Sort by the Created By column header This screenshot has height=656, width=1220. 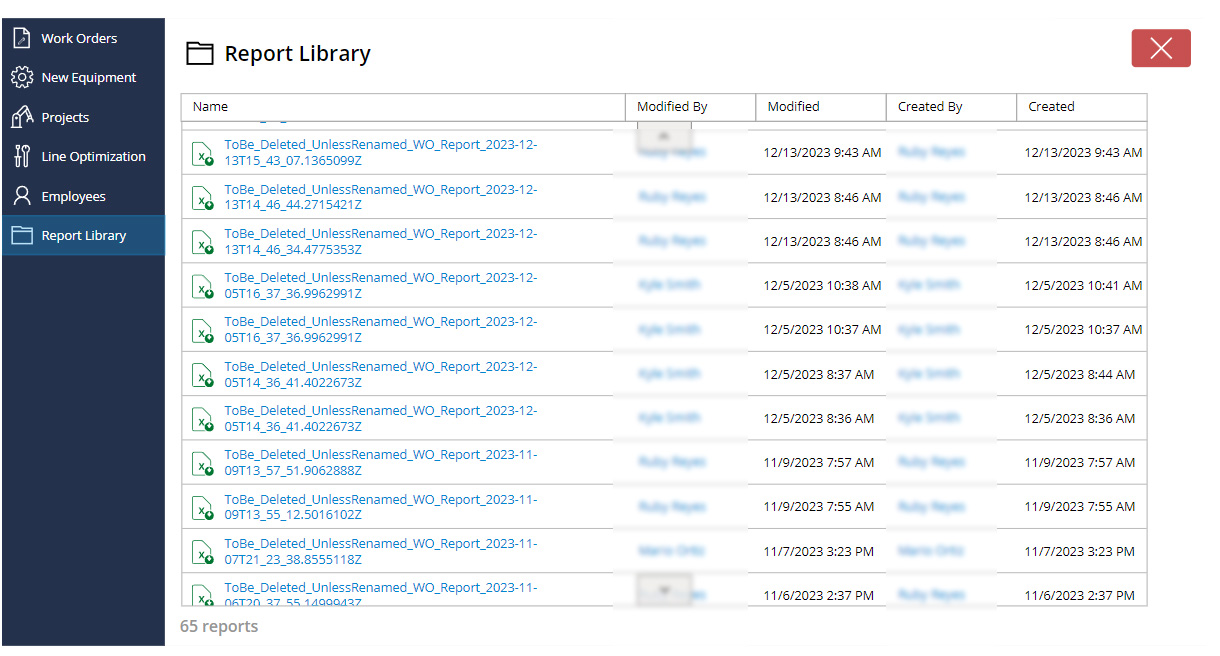(x=930, y=107)
